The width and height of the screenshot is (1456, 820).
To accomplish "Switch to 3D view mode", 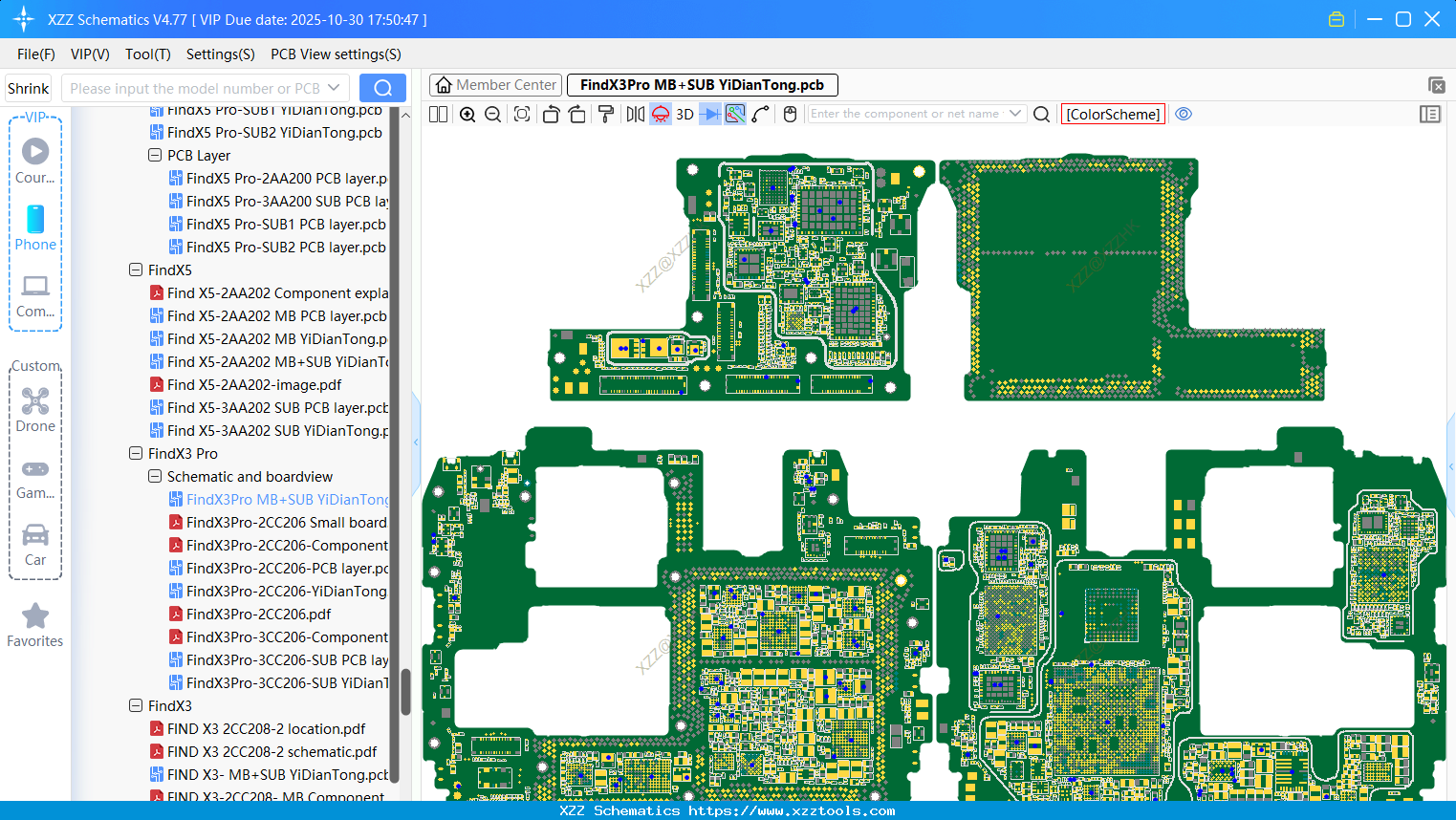I will (685, 115).
